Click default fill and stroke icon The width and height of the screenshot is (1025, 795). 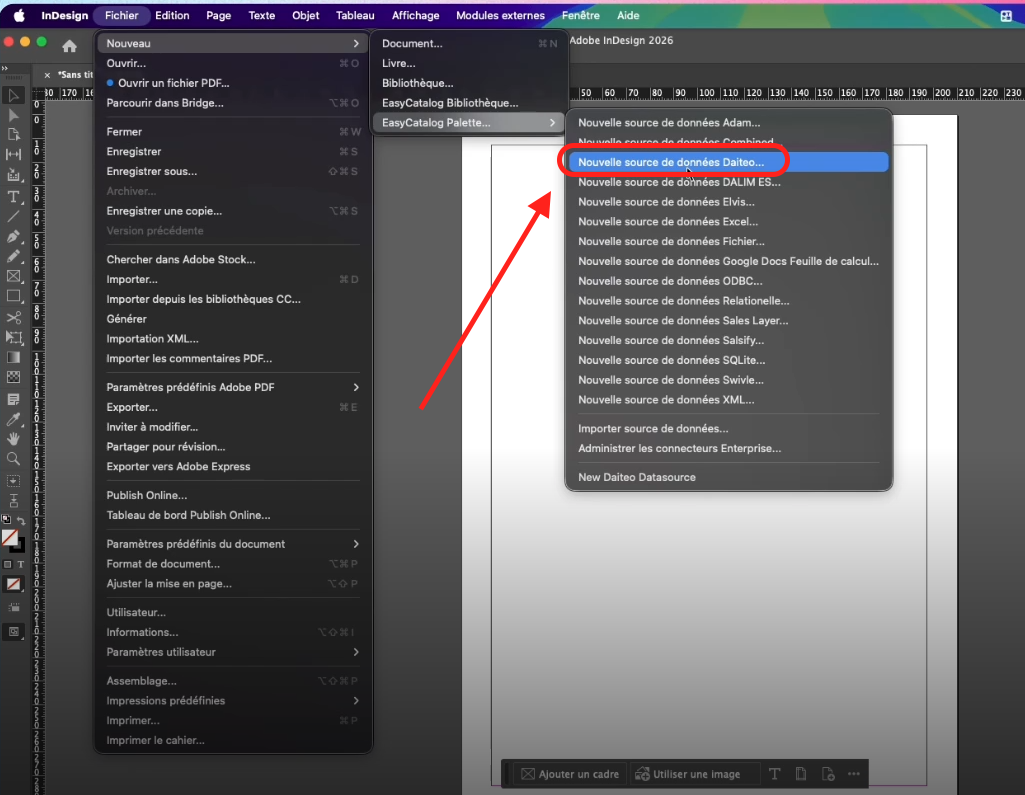tap(7, 520)
